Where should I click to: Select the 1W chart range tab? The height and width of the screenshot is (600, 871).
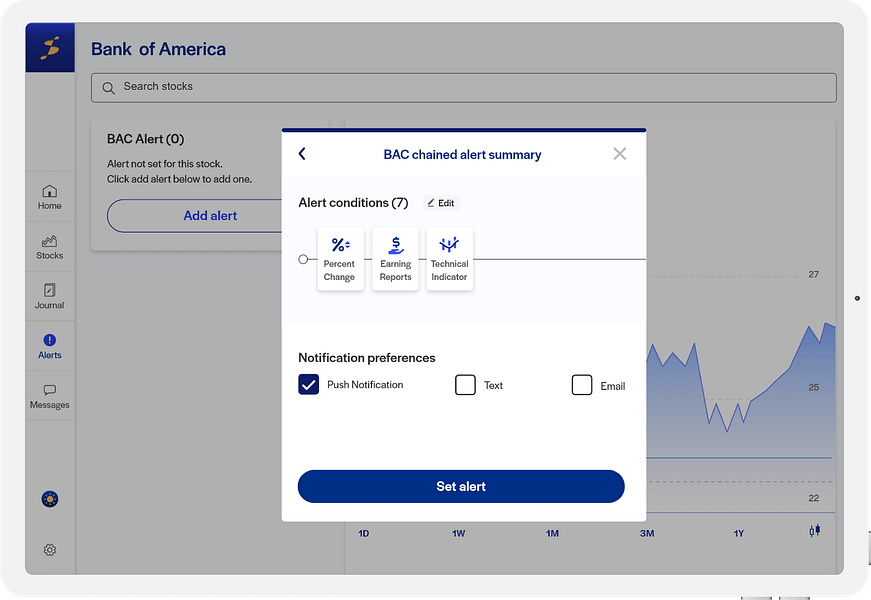pyautogui.click(x=458, y=533)
